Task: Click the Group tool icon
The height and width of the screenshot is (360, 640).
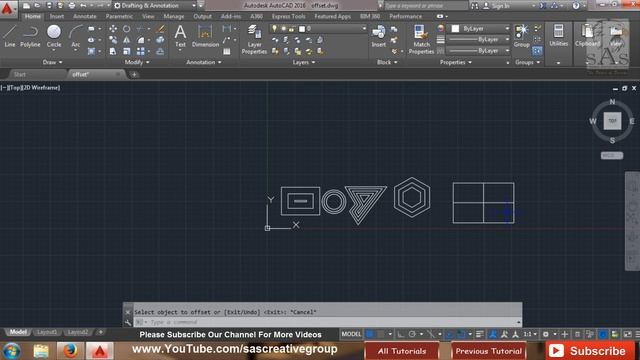Action: (522, 36)
